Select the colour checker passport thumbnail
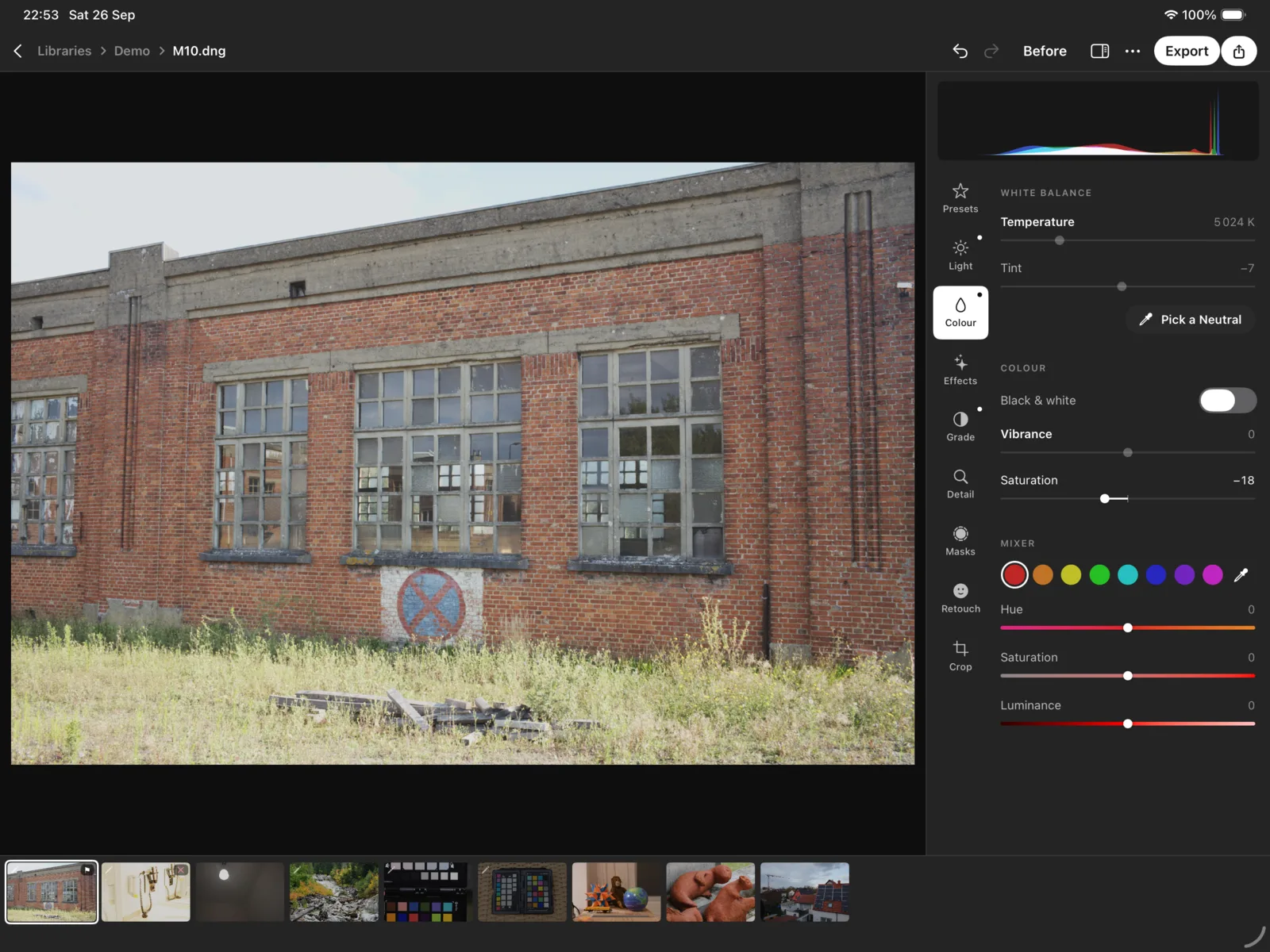The height and width of the screenshot is (952, 1270). (522, 892)
